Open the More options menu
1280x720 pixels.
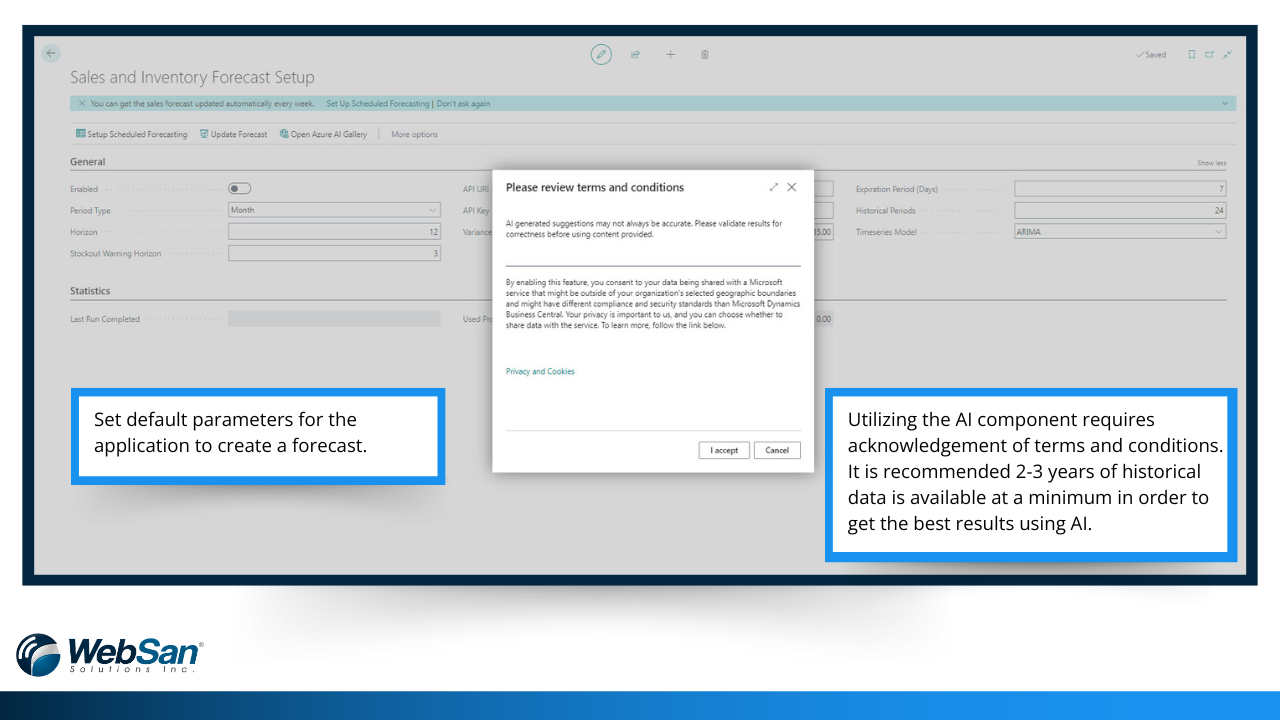tap(414, 134)
